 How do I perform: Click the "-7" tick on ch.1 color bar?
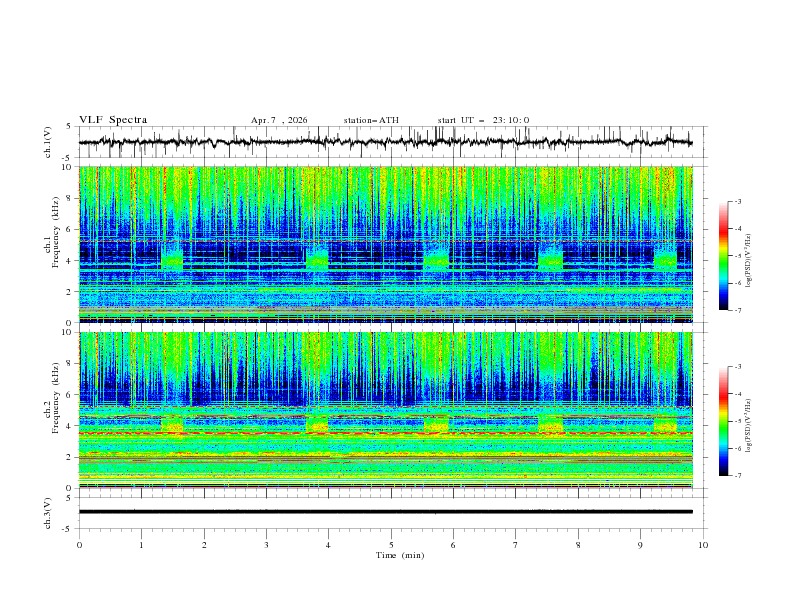[737, 311]
